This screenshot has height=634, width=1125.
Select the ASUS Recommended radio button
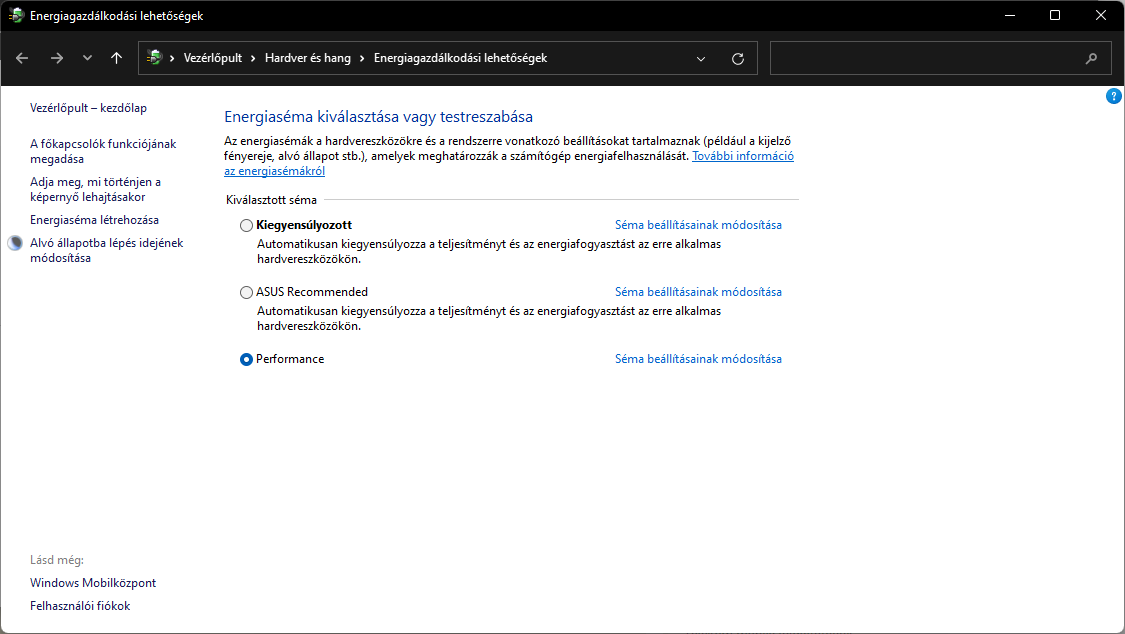click(246, 292)
